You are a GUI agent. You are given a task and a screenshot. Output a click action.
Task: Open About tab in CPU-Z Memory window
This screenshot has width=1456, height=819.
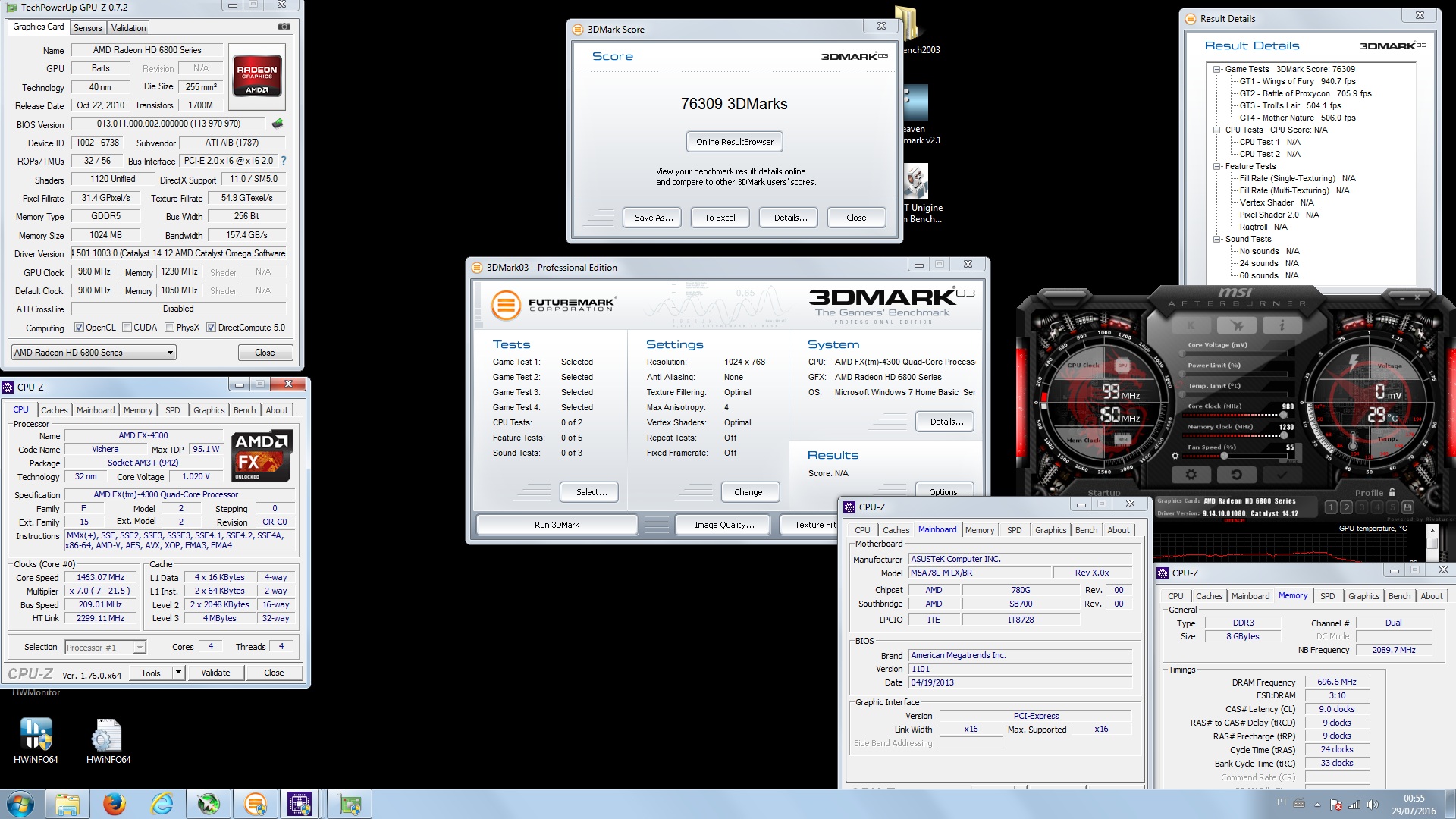[x=1431, y=596]
